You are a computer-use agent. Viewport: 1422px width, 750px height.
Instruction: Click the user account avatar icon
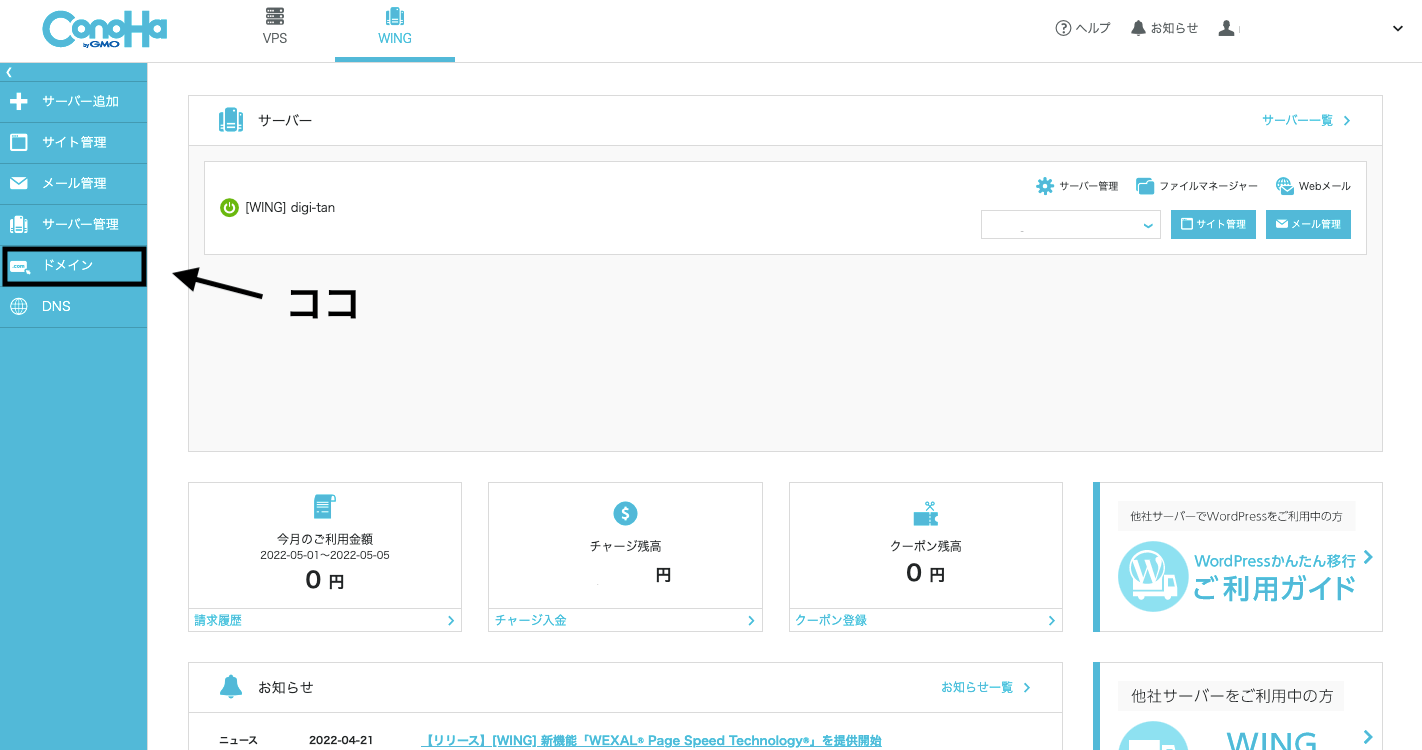1227,28
